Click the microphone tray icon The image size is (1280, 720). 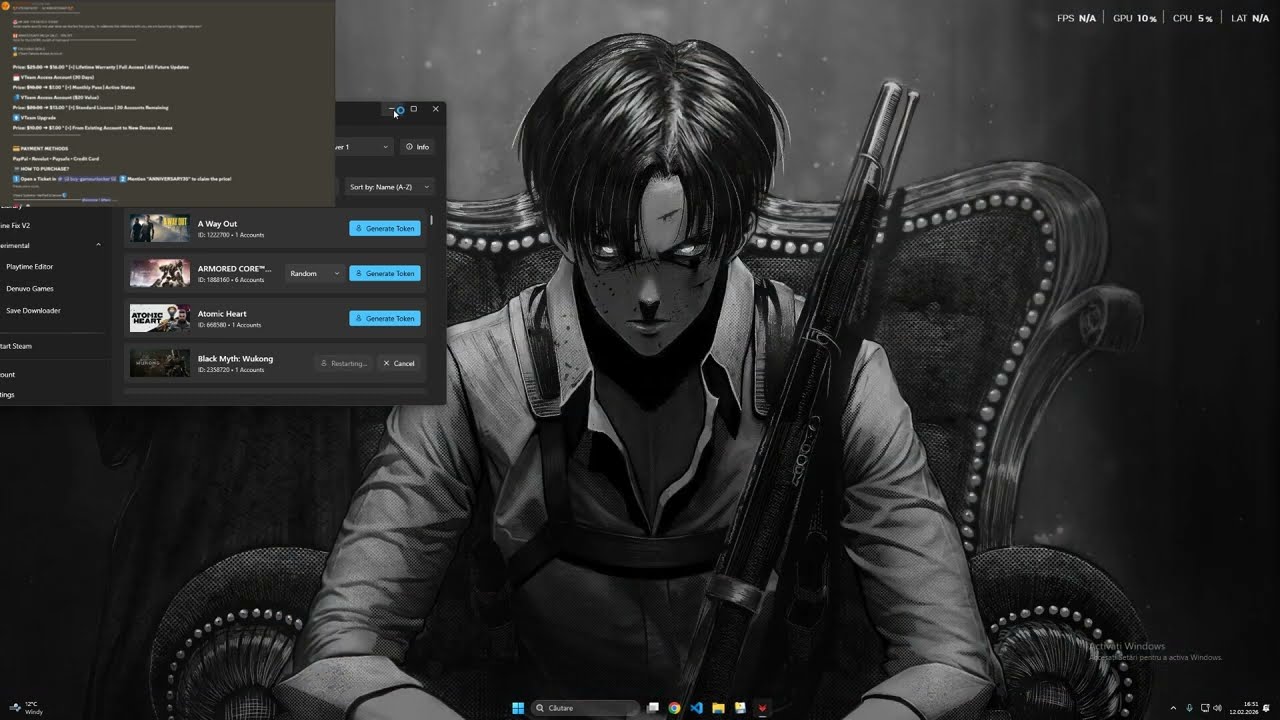(x=1189, y=708)
